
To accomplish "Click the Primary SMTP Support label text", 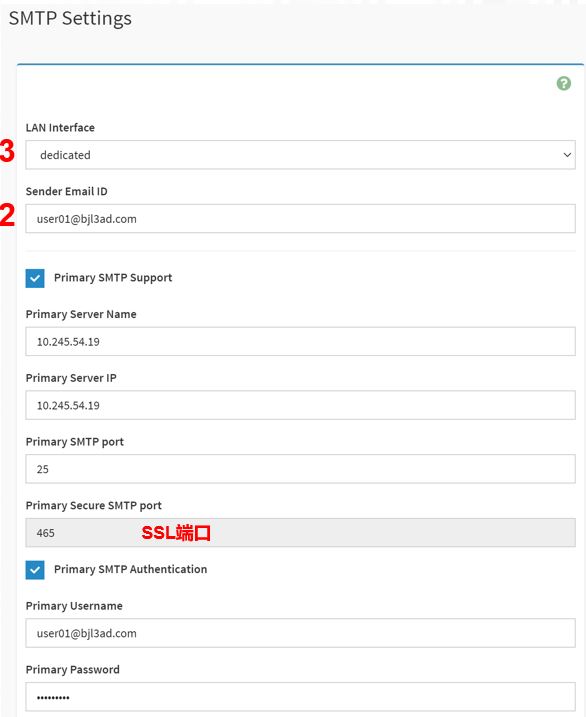I will 113,278.
